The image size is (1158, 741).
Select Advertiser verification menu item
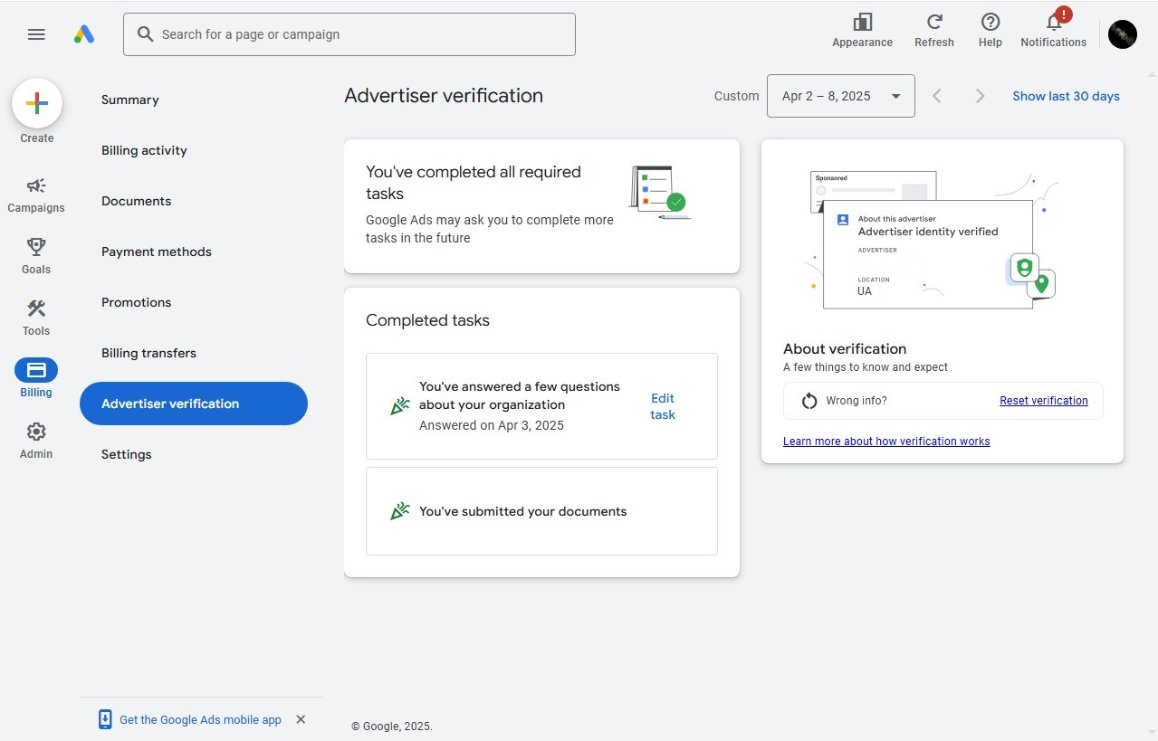(x=193, y=403)
